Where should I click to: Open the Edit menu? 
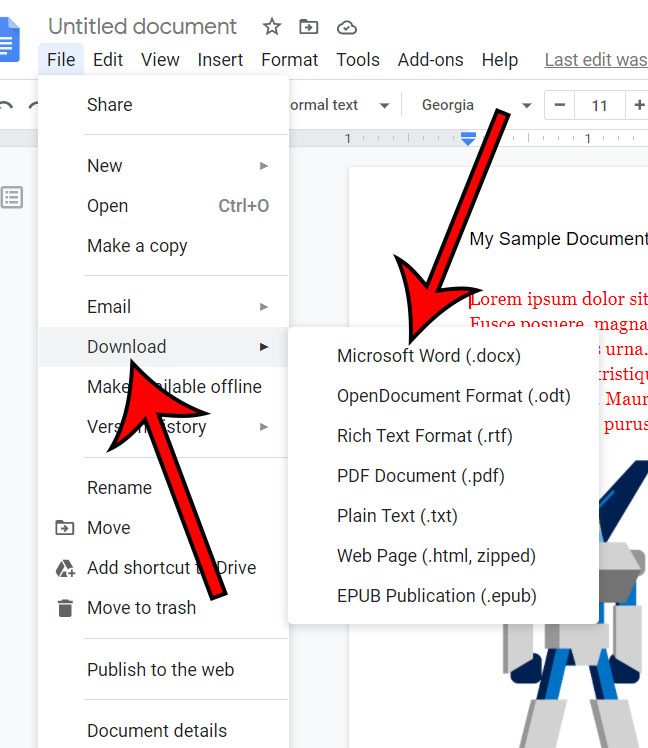pos(108,60)
